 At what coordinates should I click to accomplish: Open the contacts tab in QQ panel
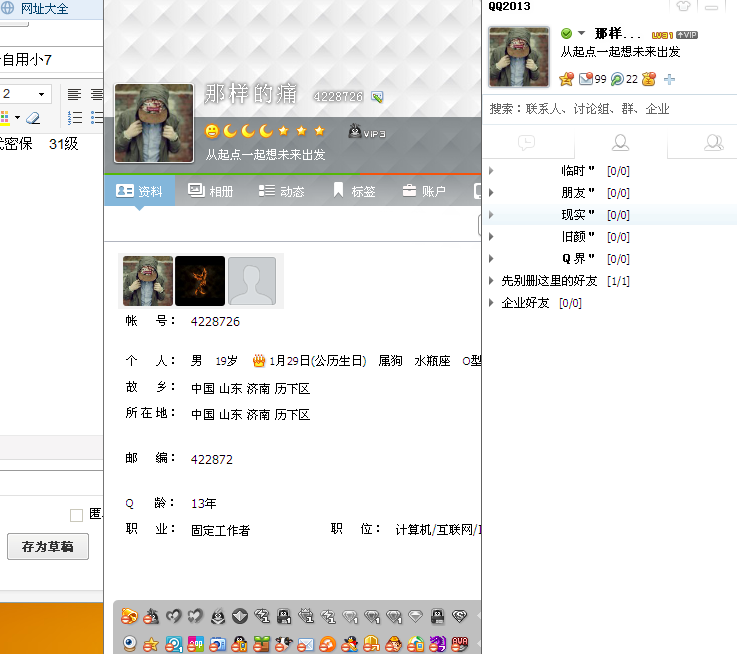point(620,142)
